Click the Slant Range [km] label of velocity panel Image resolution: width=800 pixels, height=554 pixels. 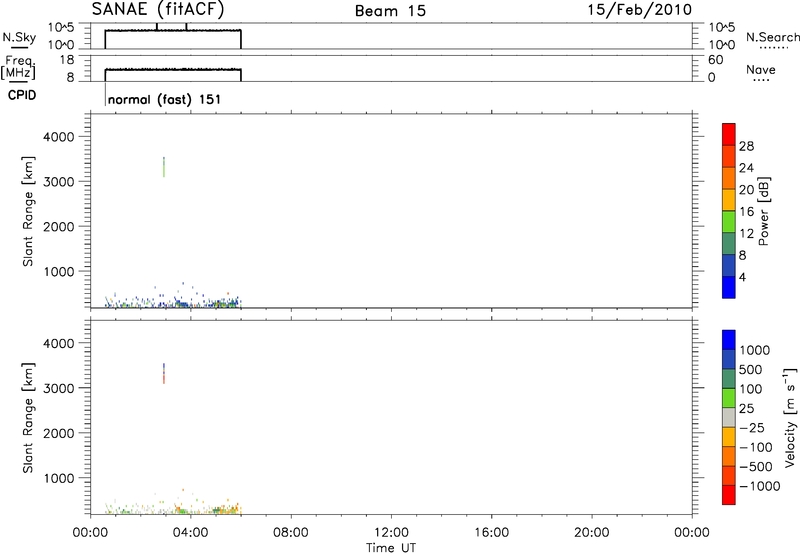pos(28,418)
